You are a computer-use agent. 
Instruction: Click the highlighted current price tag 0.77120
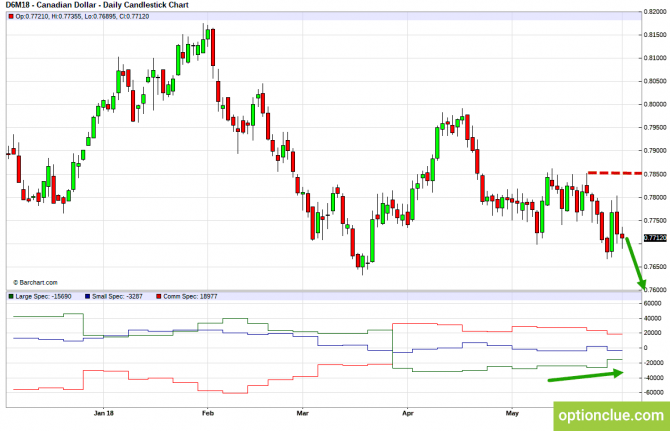655,237
